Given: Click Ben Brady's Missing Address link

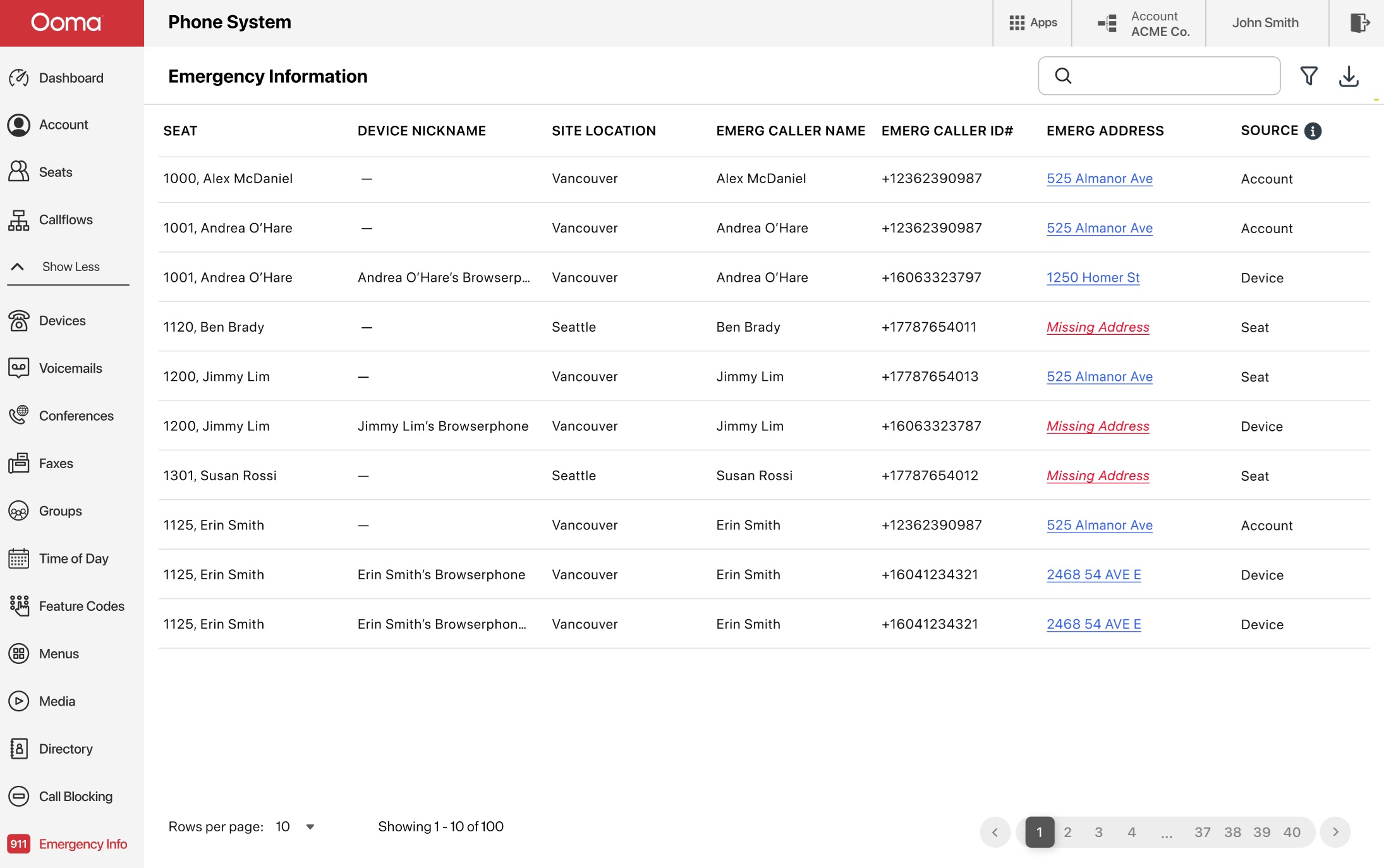Looking at the screenshot, I should click(x=1098, y=327).
